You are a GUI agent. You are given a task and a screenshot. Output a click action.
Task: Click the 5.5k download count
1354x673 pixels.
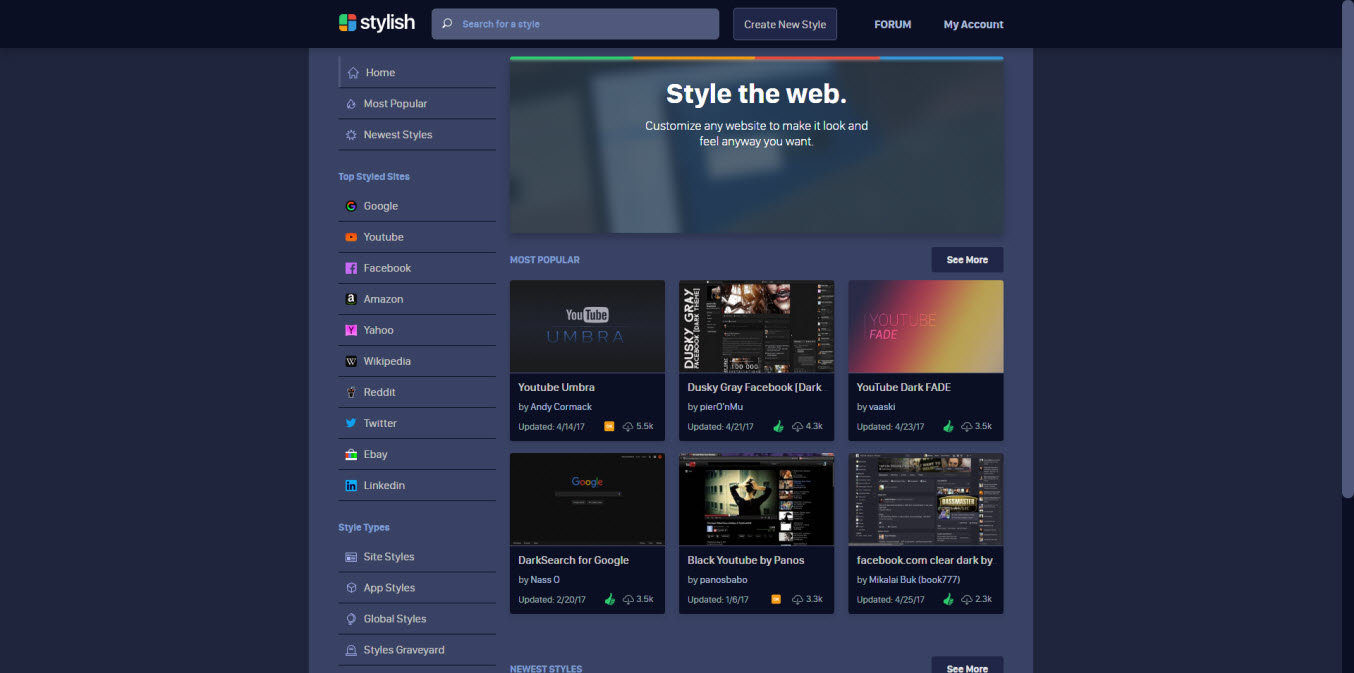[645, 426]
